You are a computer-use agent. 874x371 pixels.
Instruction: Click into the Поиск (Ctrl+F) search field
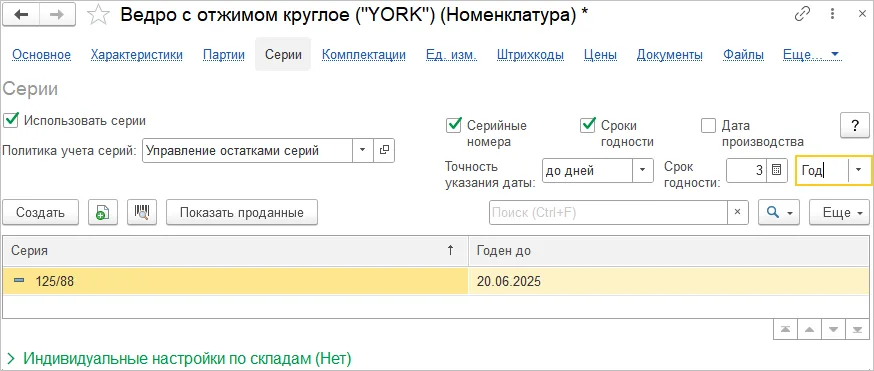608,213
